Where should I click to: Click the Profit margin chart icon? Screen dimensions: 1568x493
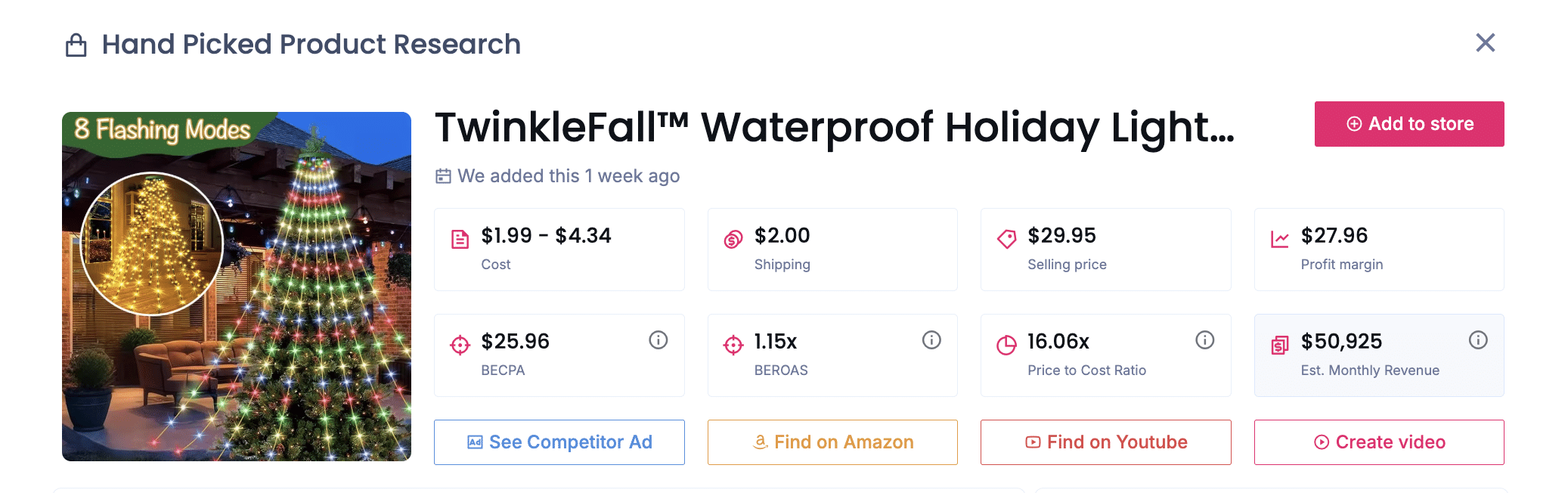click(1280, 240)
